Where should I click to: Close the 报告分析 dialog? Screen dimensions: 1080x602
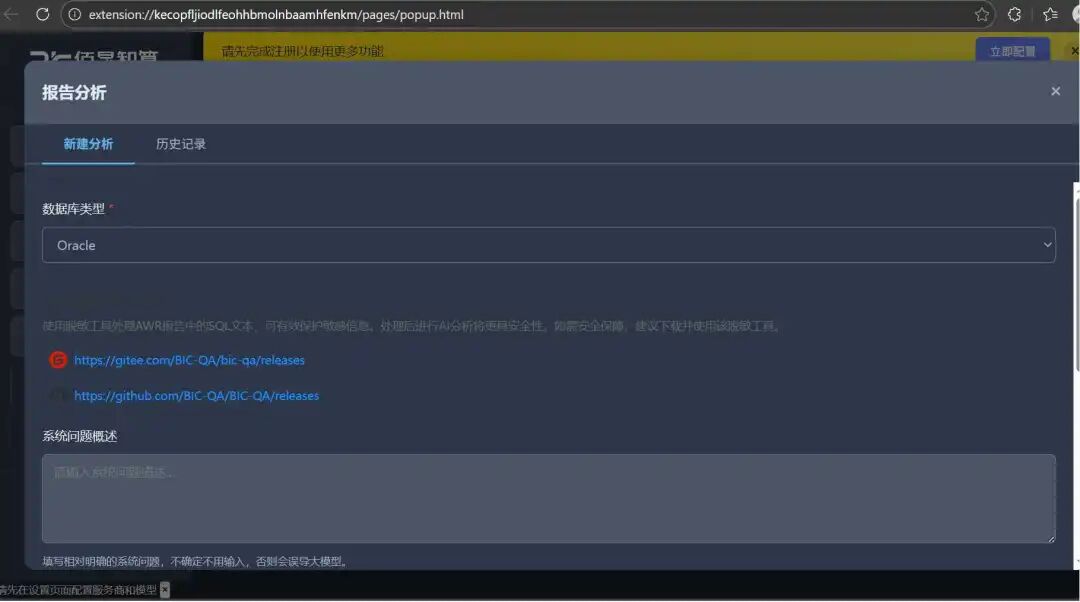[1055, 91]
